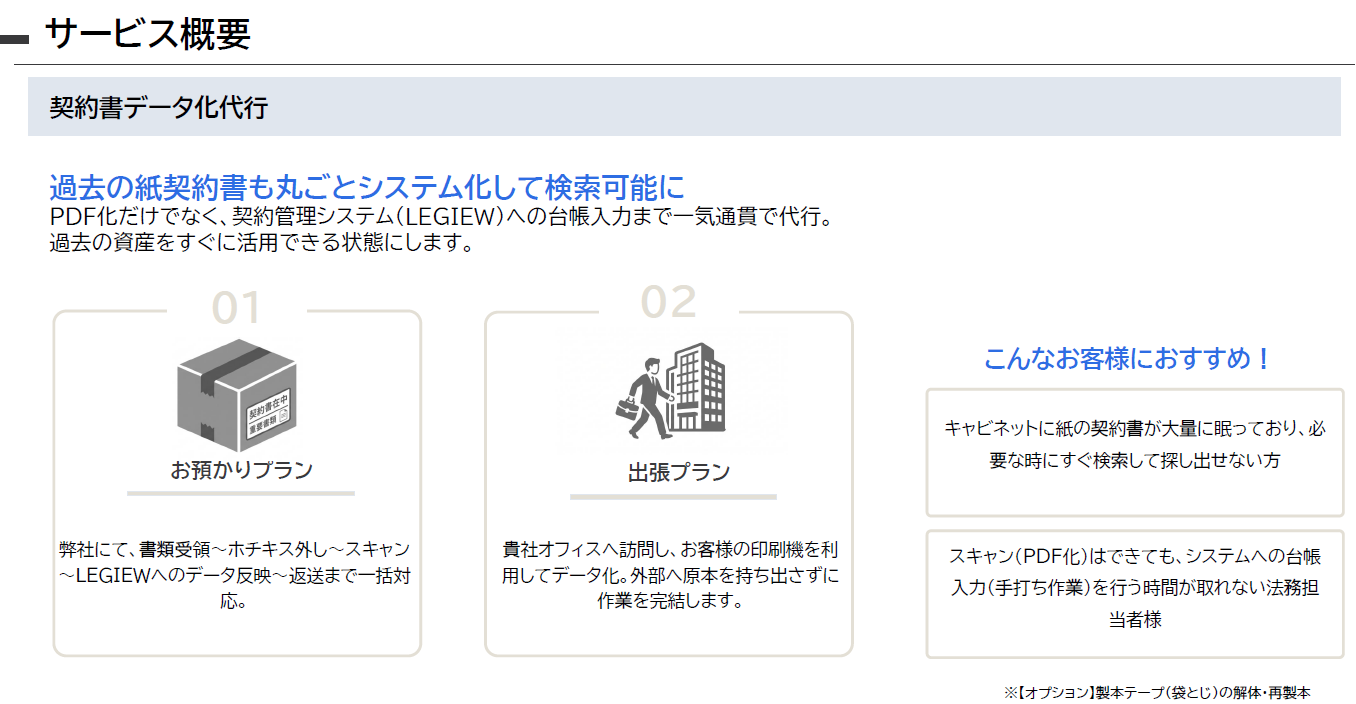1356x704 pixels.
Task: Click the businessman walking to building icon
Action: pos(669,390)
